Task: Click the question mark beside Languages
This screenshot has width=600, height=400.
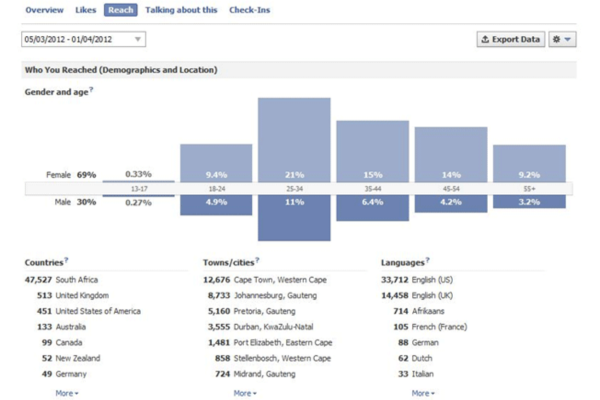Action: (427, 260)
